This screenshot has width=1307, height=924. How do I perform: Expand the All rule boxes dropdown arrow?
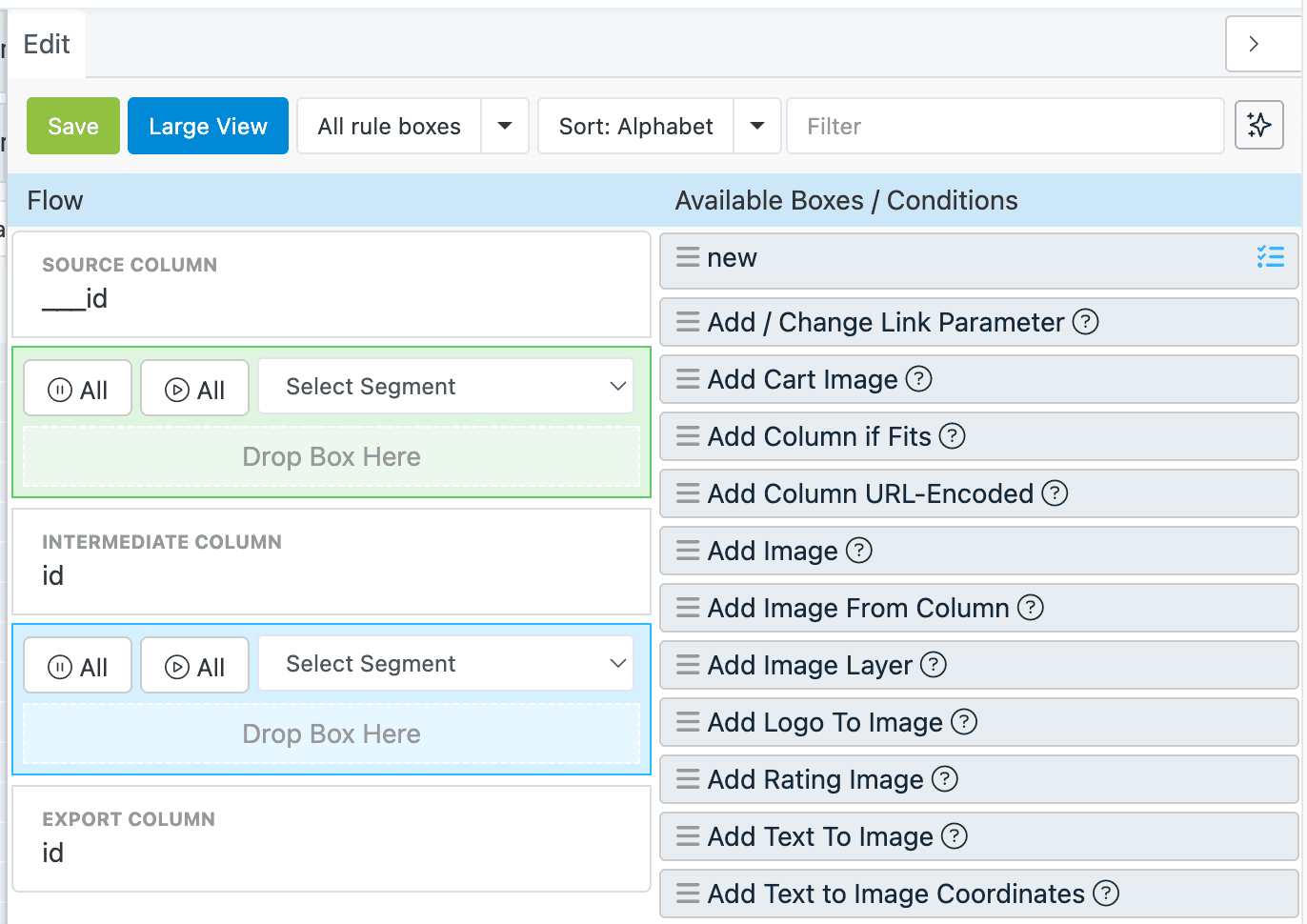coord(505,126)
